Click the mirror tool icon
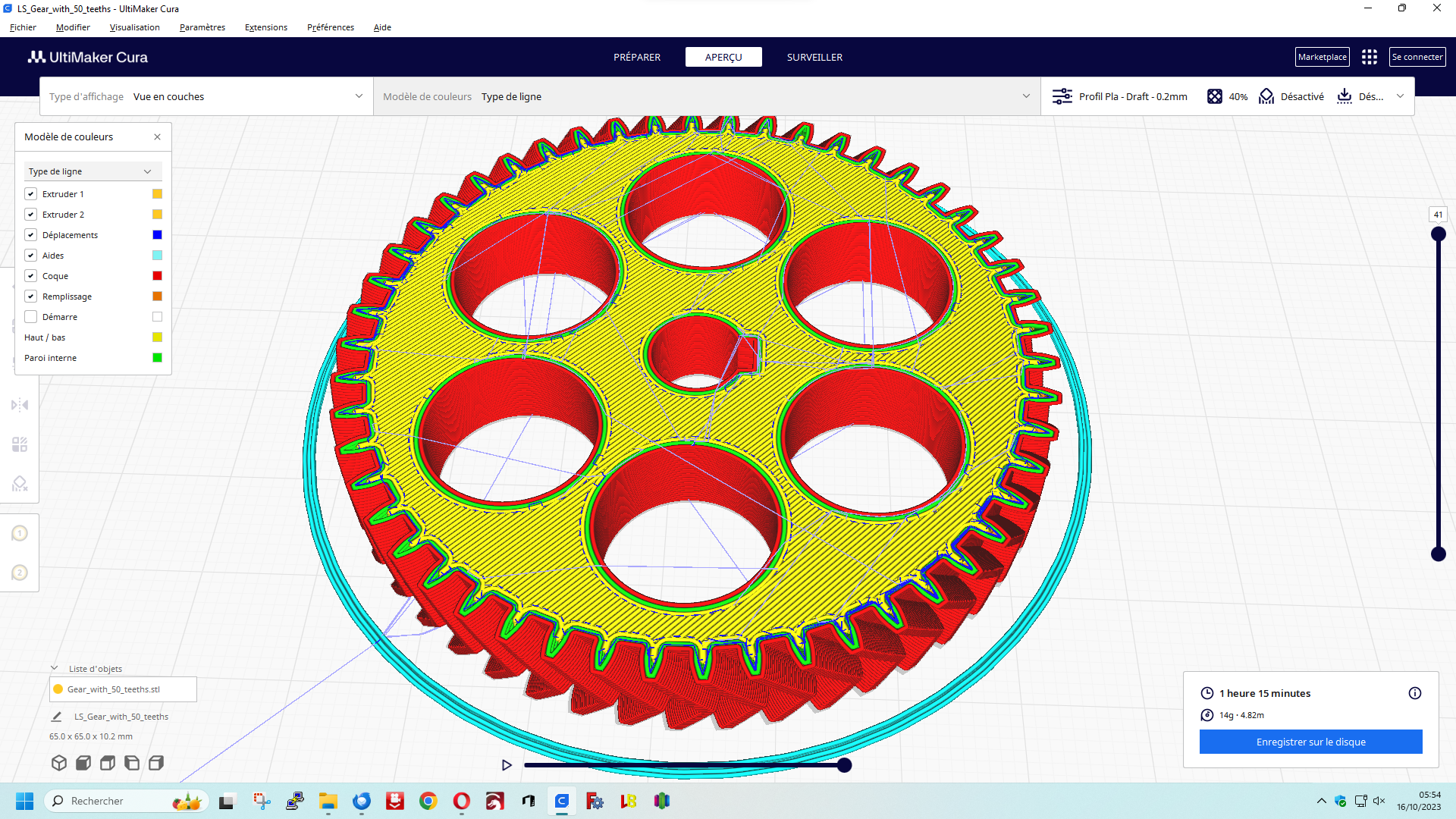This screenshot has width=1456, height=819. point(20,405)
